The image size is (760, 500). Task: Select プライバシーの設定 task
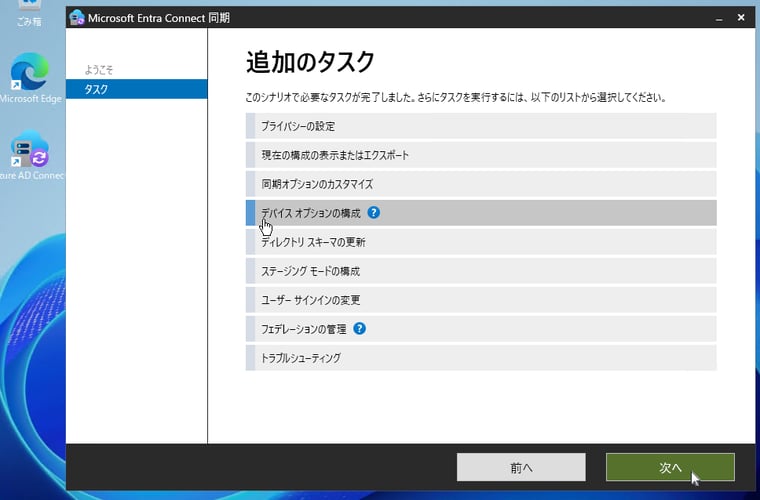click(x=481, y=126)
